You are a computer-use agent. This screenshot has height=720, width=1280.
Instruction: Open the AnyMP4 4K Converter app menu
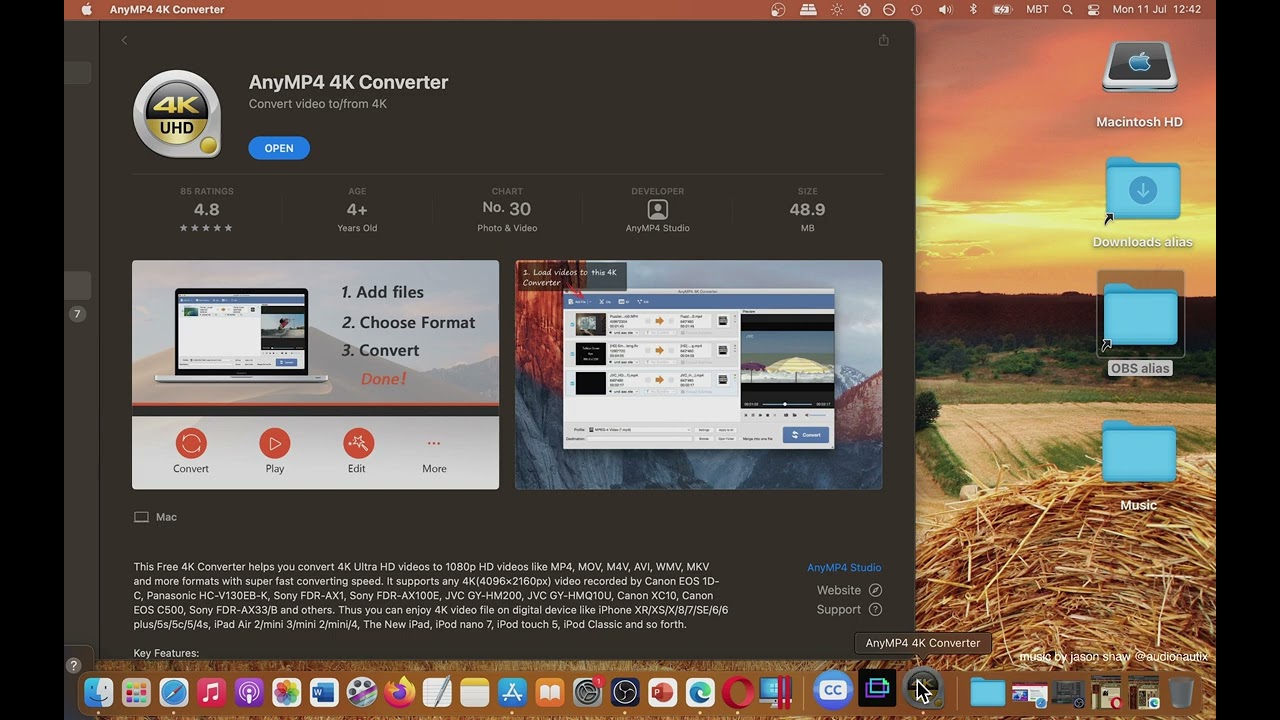tap(167, 9)
